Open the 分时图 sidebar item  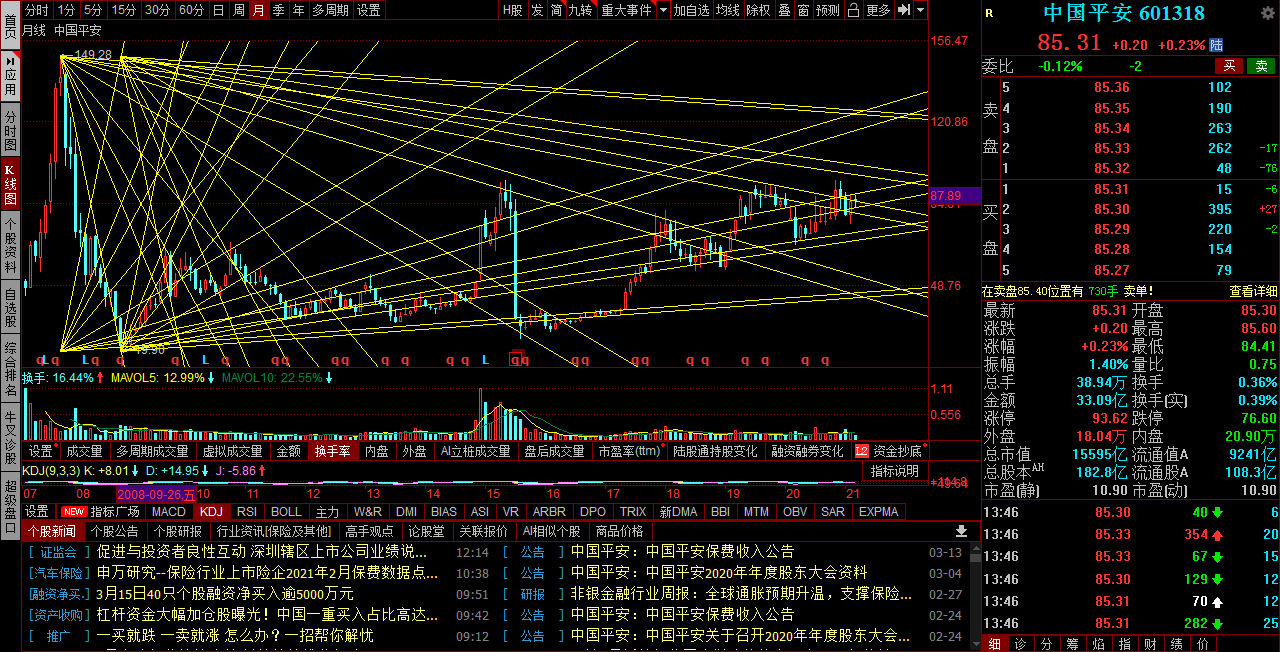click(10, 131)
